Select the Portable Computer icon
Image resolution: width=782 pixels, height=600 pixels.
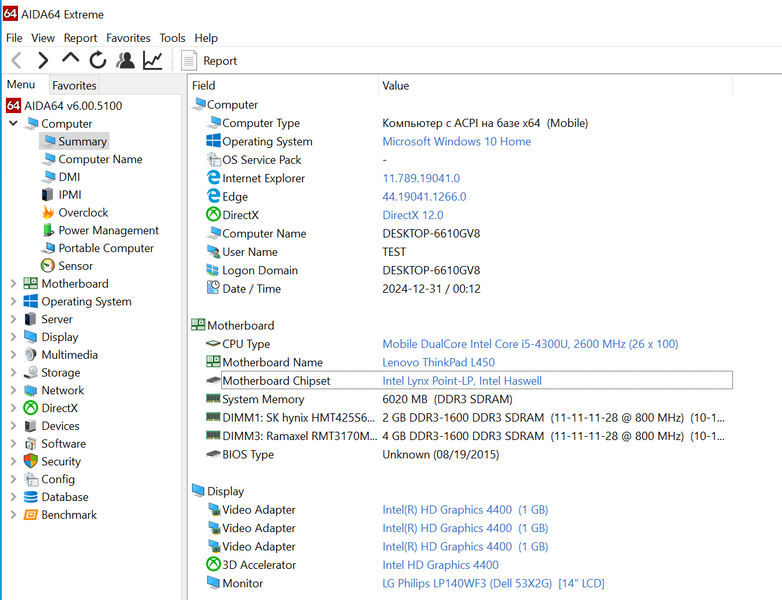pyautogui.click(x=48, y=248)
